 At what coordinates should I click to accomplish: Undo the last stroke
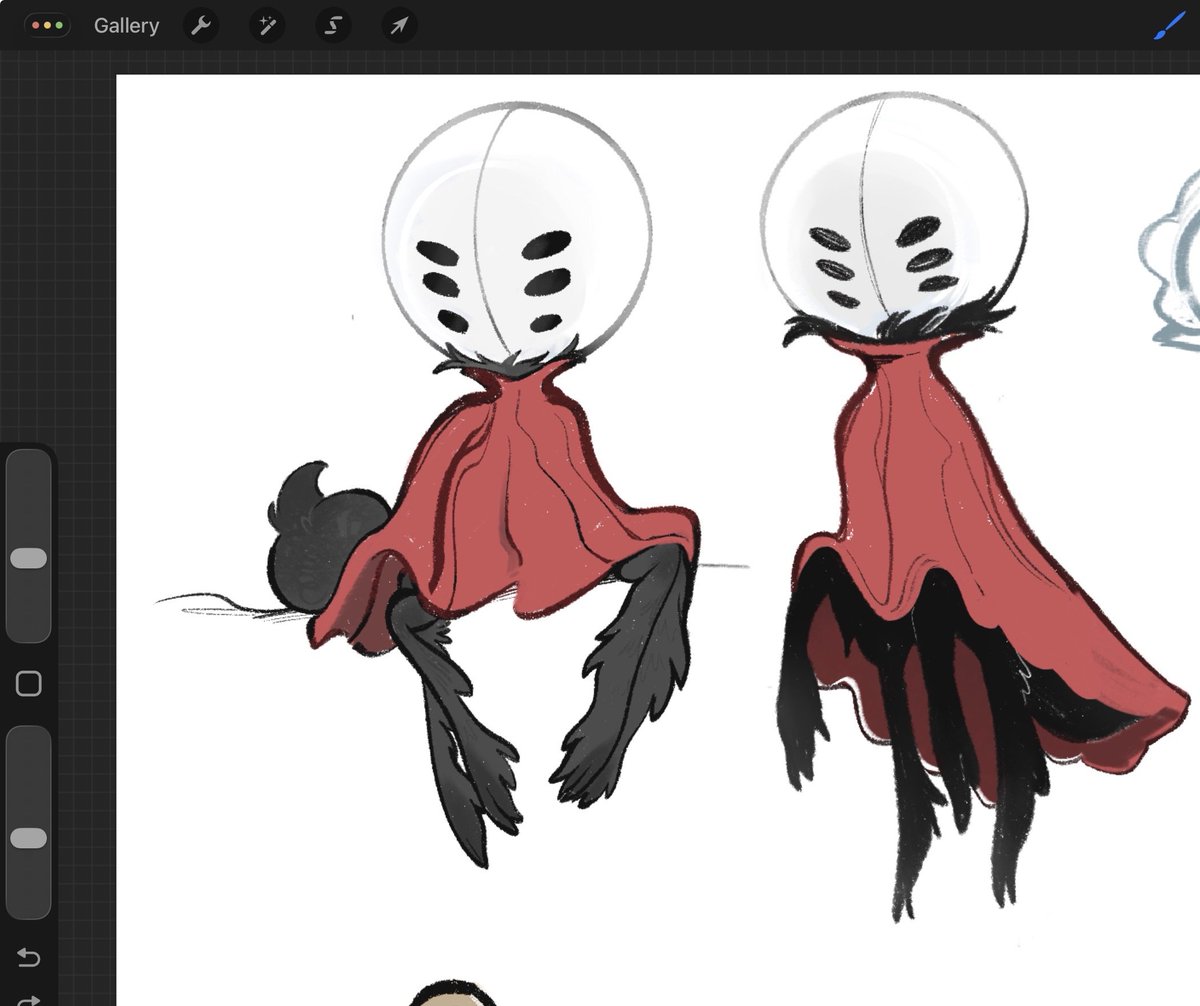point(29,959)
